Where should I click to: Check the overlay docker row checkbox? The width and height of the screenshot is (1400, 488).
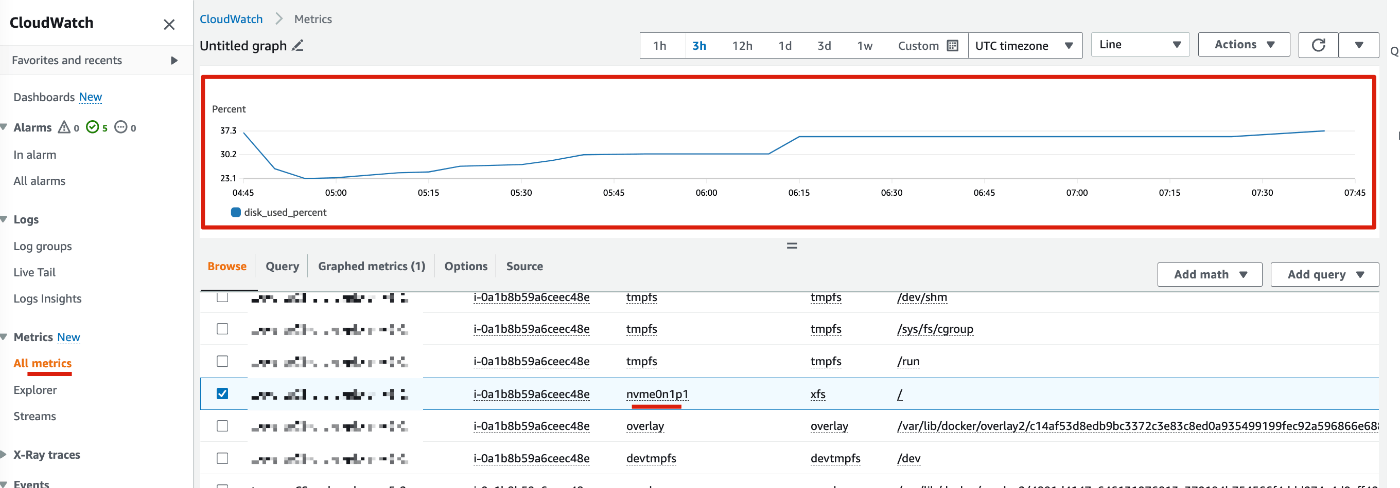[x=222, y=426]
